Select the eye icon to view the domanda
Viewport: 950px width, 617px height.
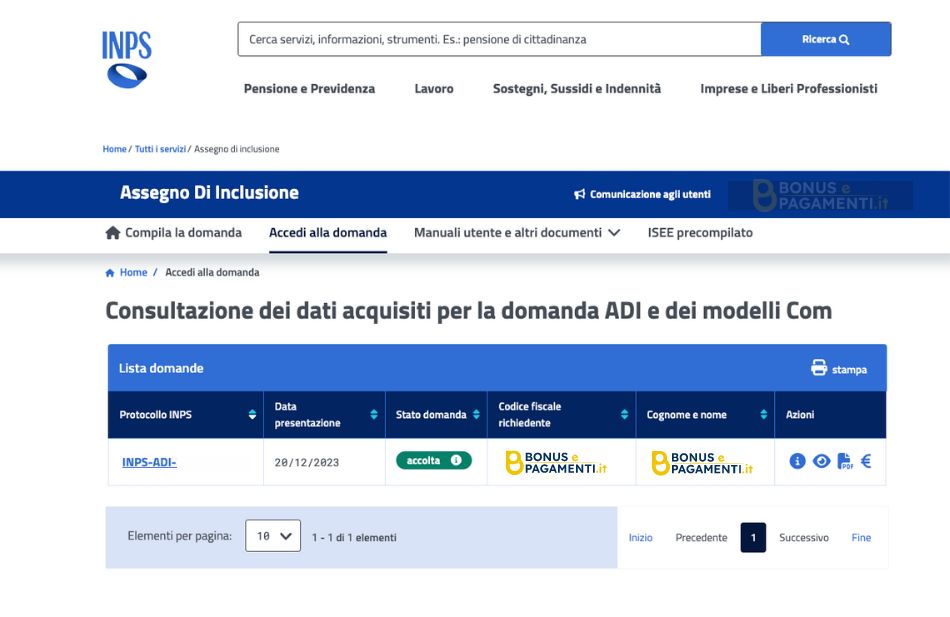pyautogui.click(x=822, y=461)
